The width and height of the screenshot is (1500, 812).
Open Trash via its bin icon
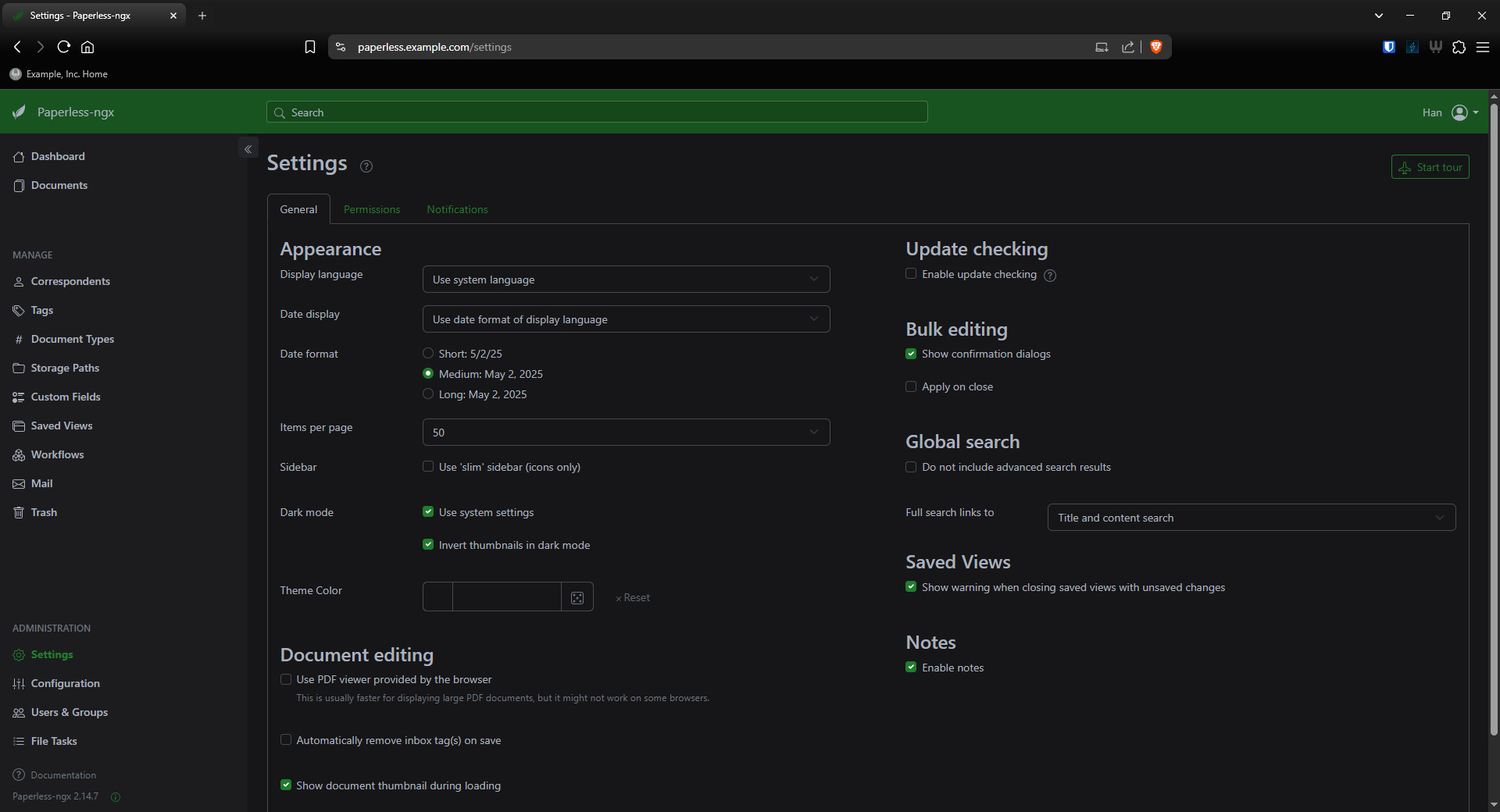pyautogui.click(x=19, y=513)
